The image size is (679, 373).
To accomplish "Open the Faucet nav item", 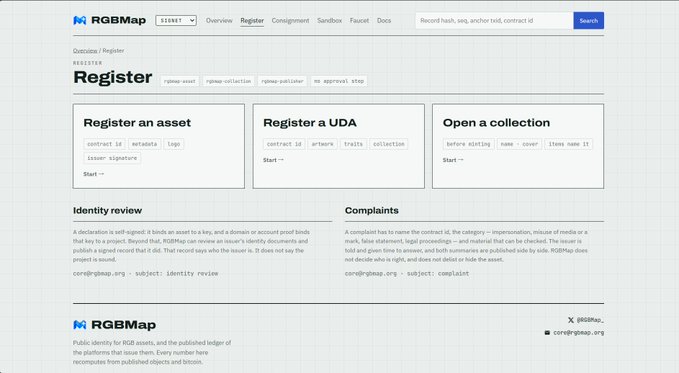I will point(359,20).
